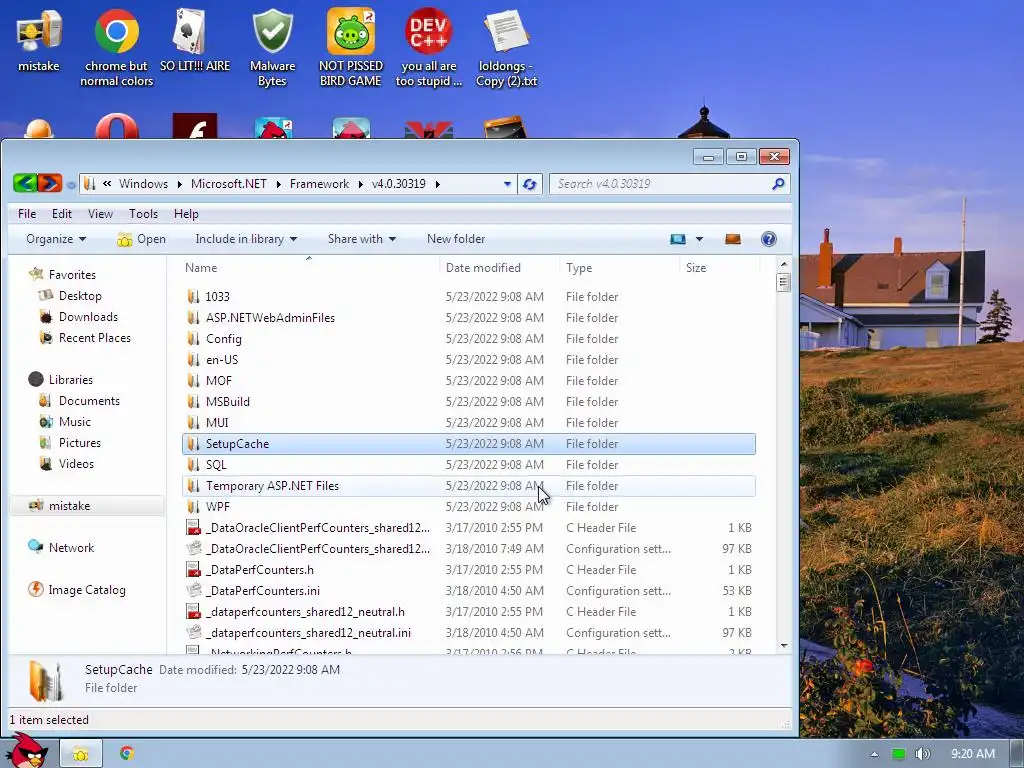Viewport: 1024px width, 768px height.
Task: Click the green Back arrow button
Action: 25,184
